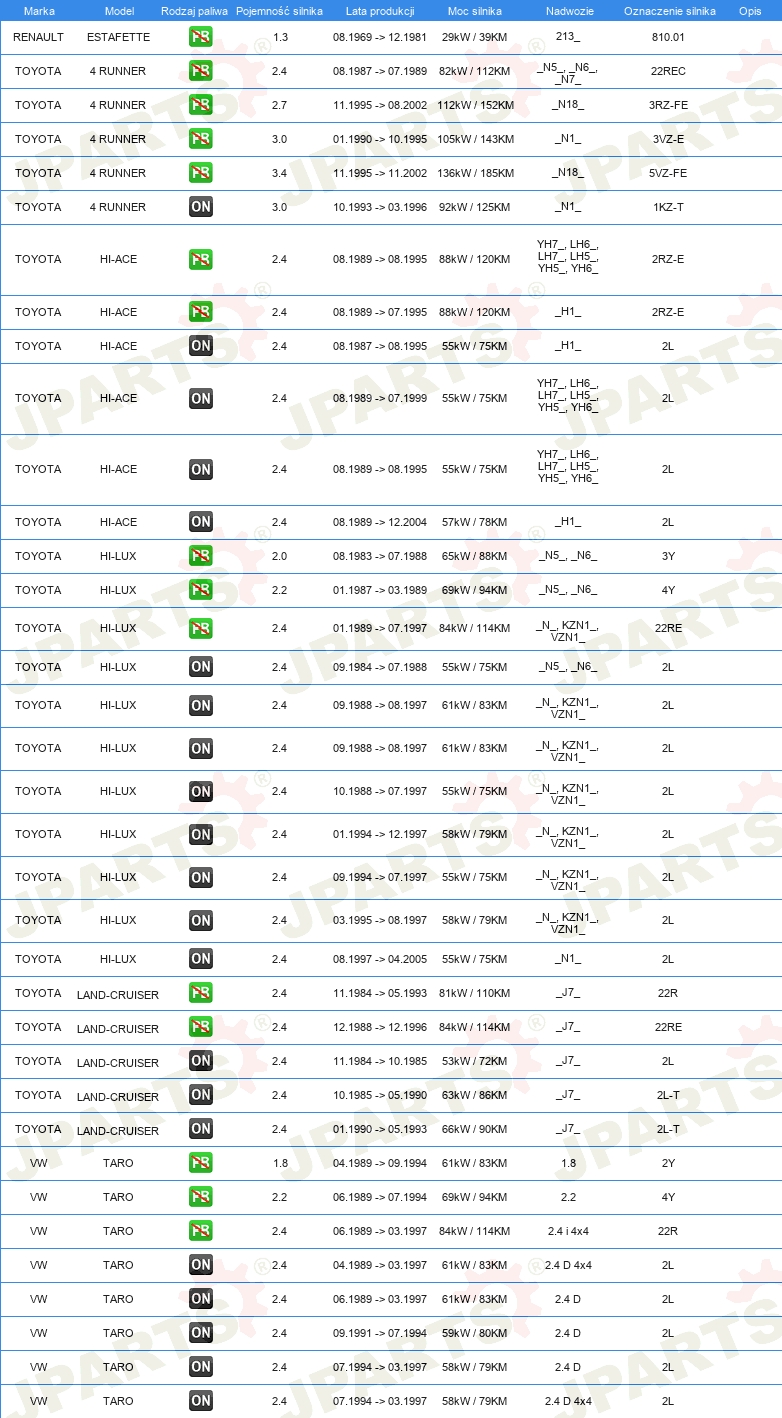
Task: Click petrol icon in VW Taro 2Y 4Y 2.2 row
Action: pyautogui.click(x=201, y=1197)
